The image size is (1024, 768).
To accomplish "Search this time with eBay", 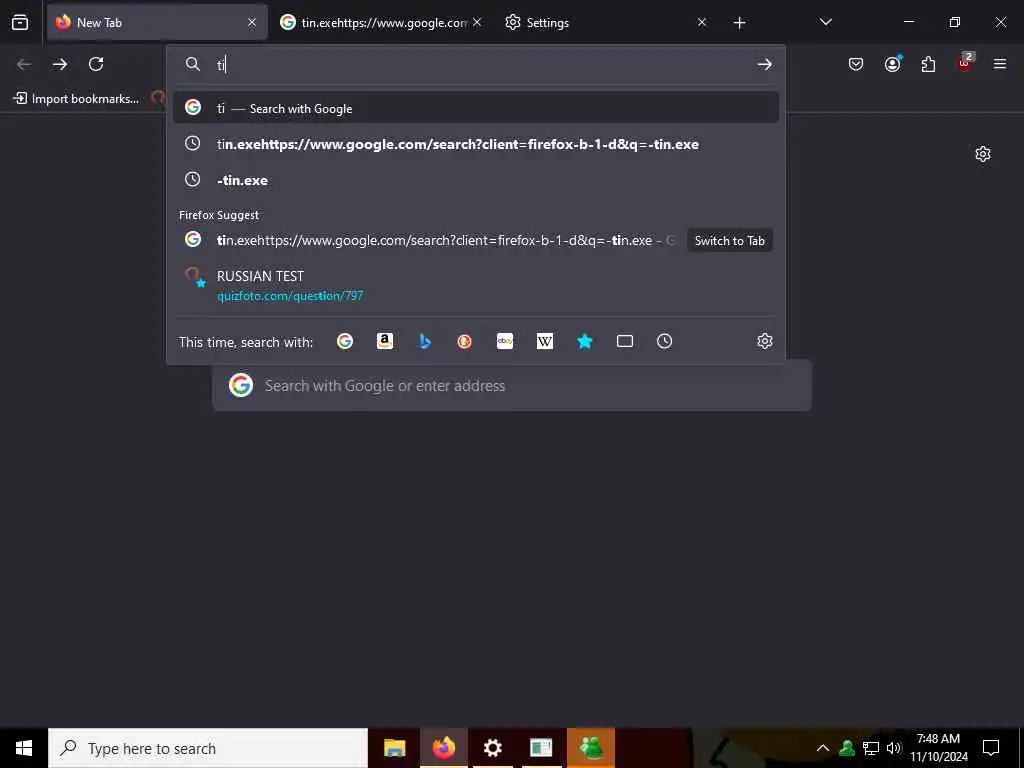I will pos(505,341).
